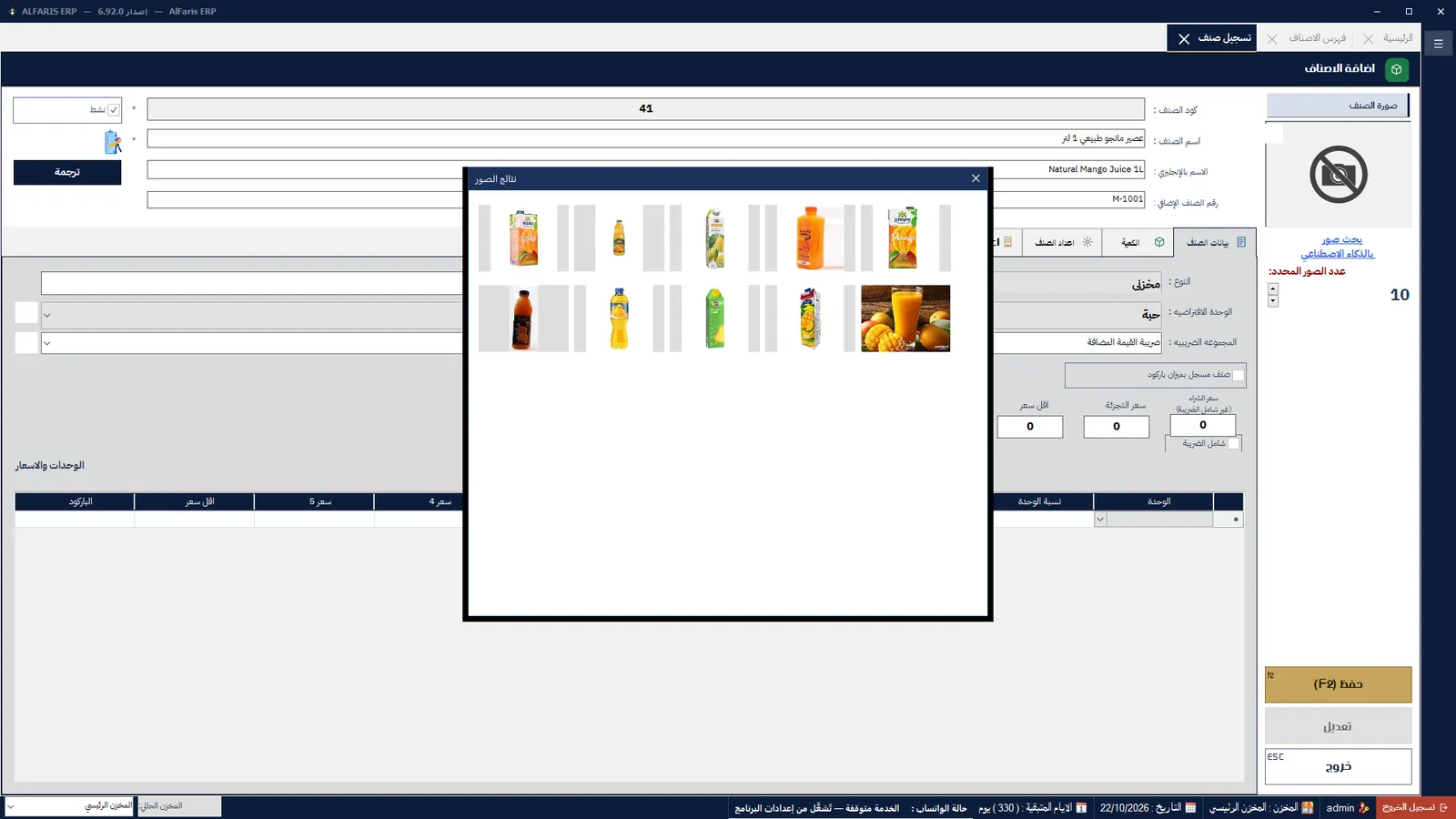
Task: Close the الرئيسية tab with its X
Action: tap(1368, 39)
